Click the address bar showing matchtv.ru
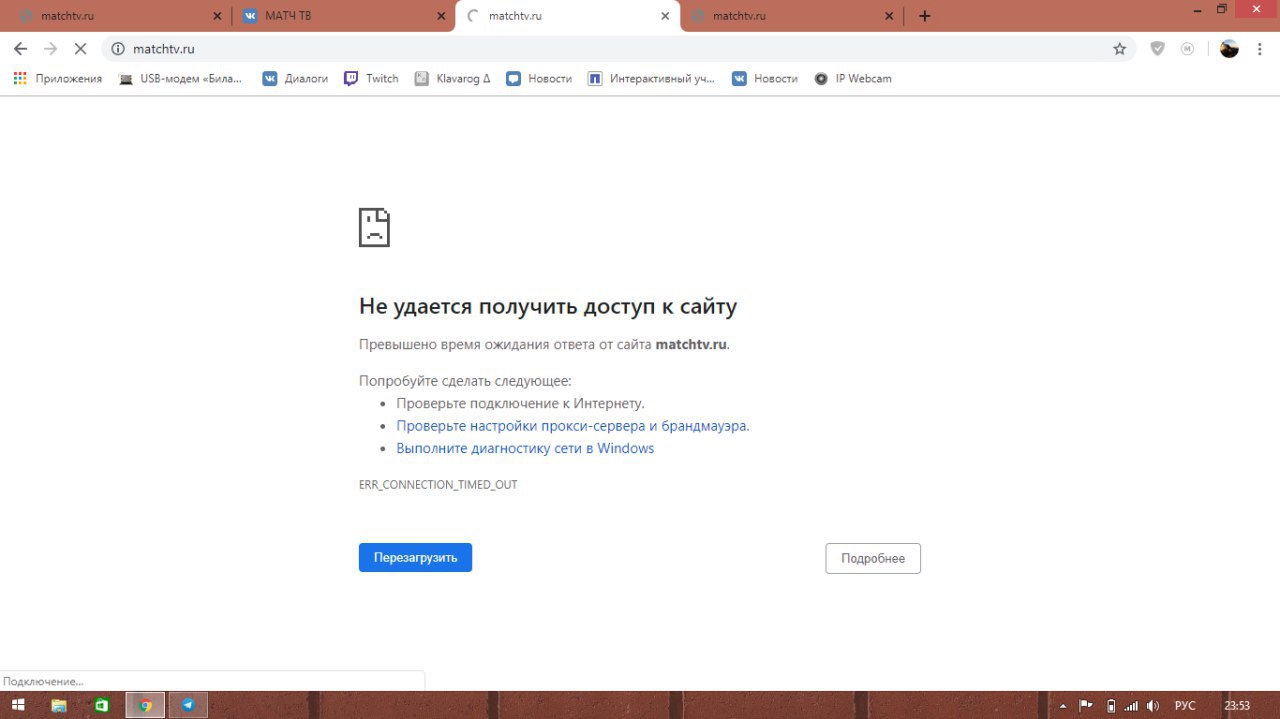This screenshot has width=1280, height=719. [x=618, y=48]
